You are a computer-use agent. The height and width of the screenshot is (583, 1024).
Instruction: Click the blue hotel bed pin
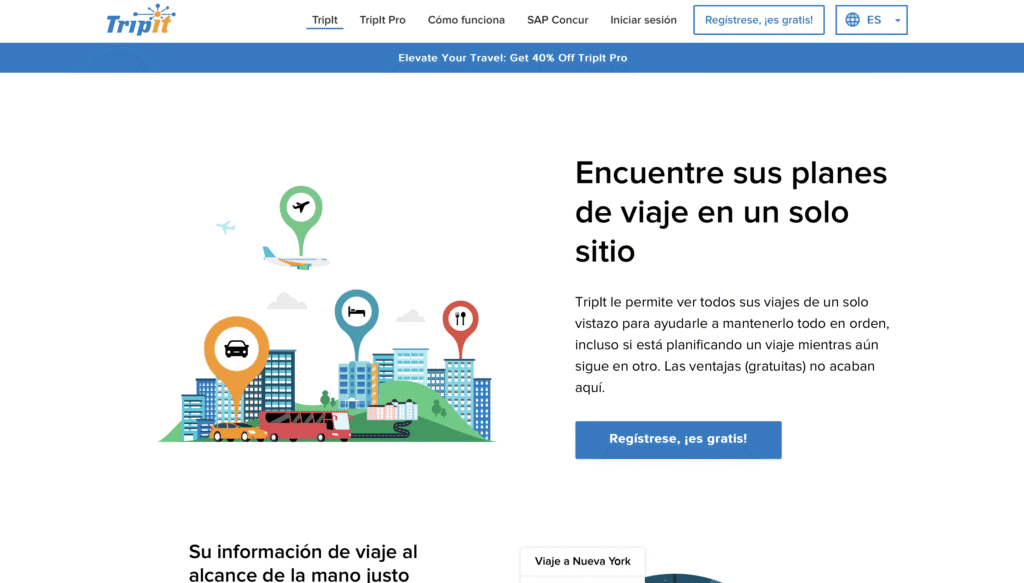[357, 323]
